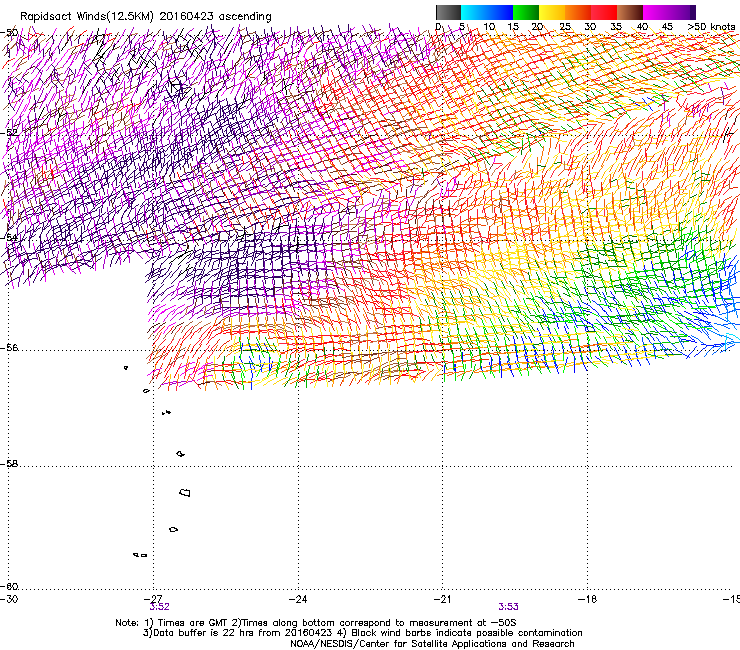Click the green 15-20 knots legend segment

(x=526, y=12)
